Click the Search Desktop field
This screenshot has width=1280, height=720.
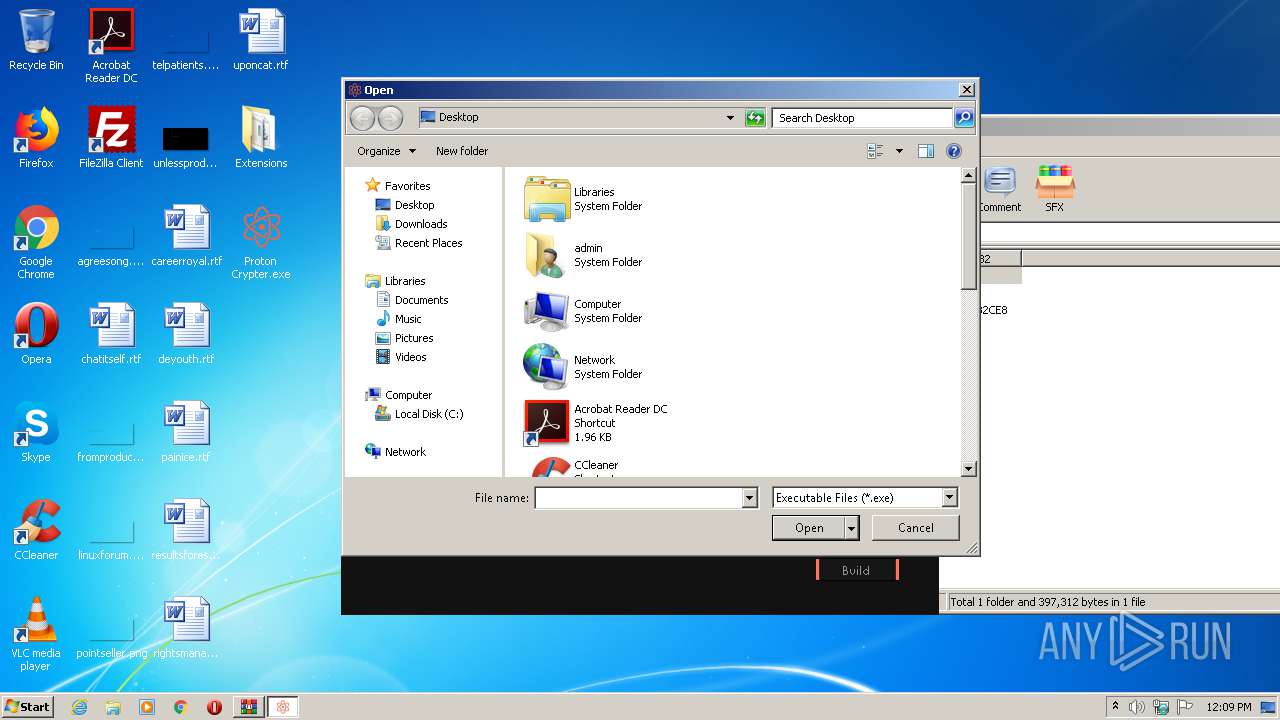coord(862,118)
